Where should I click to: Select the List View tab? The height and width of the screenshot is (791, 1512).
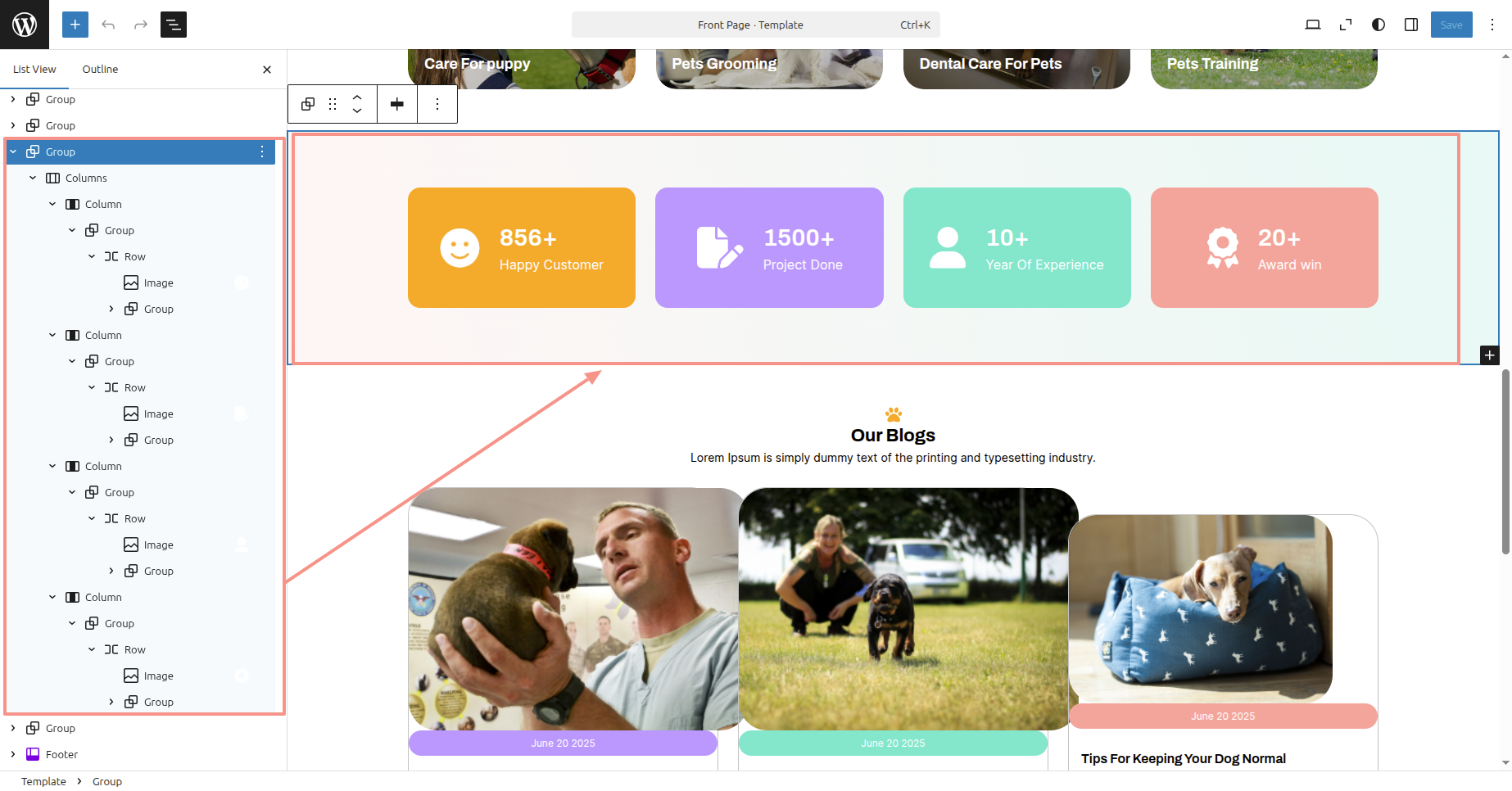(x=34, y=69)
